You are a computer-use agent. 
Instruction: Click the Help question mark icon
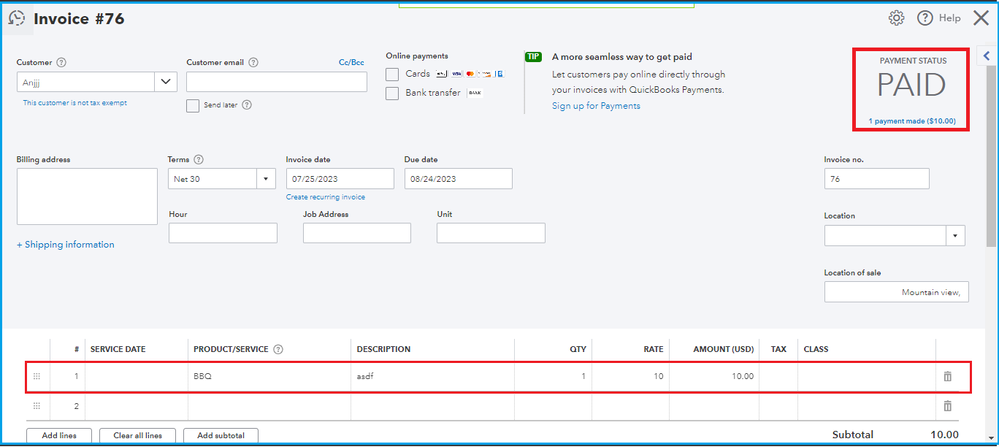click(x=924, y=18)
